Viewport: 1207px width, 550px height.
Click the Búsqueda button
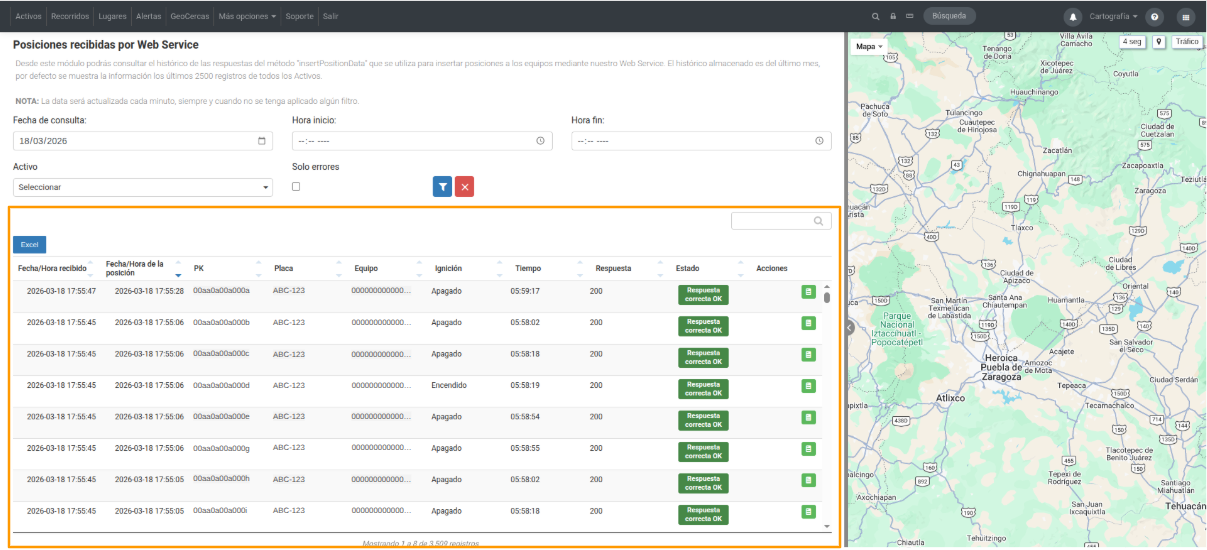pos(949,16)
